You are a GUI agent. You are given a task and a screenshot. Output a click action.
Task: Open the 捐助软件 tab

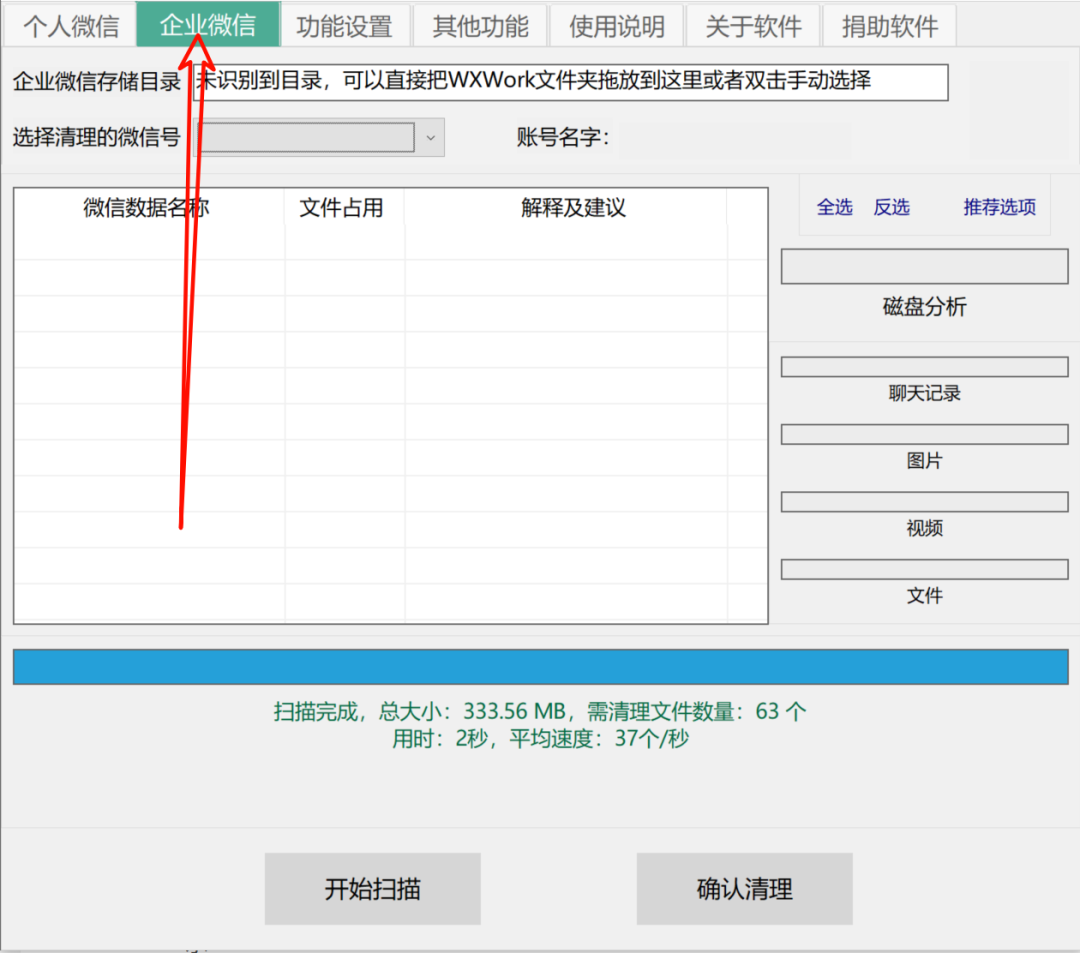[888, 25]
